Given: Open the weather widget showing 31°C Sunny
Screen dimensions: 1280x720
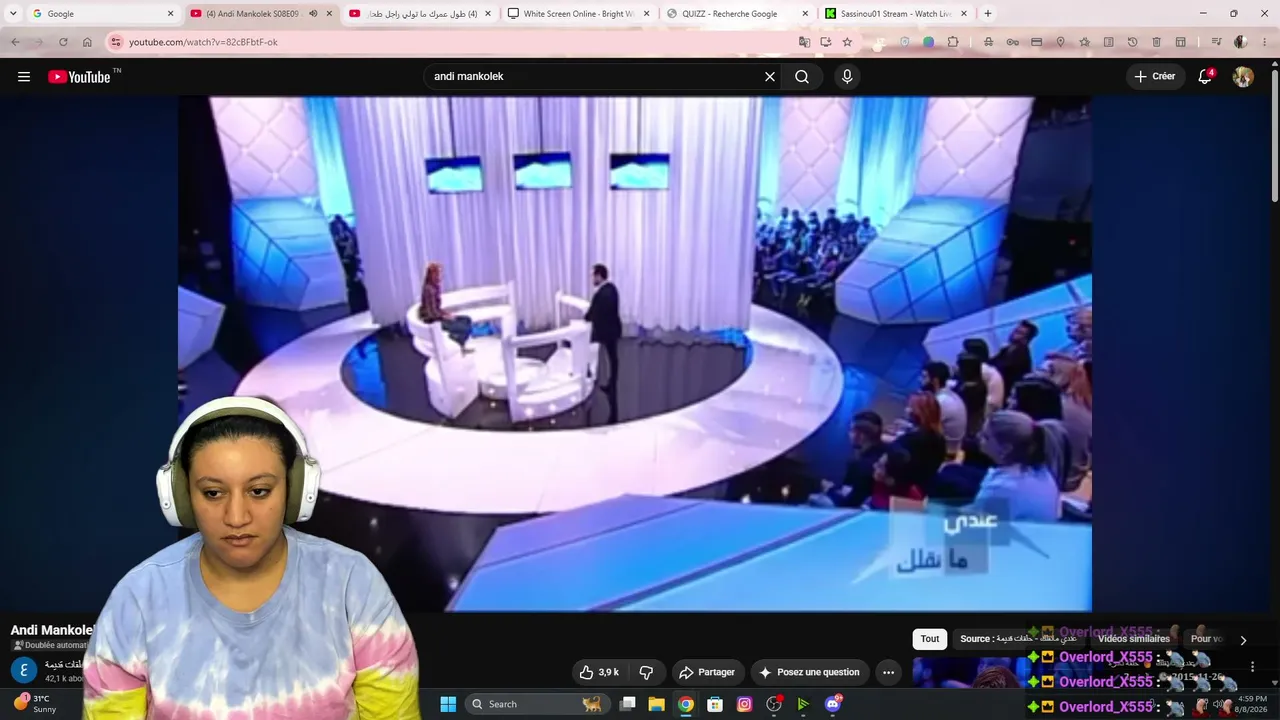Looking at the screenshot, I should click(x=35, y=704).
